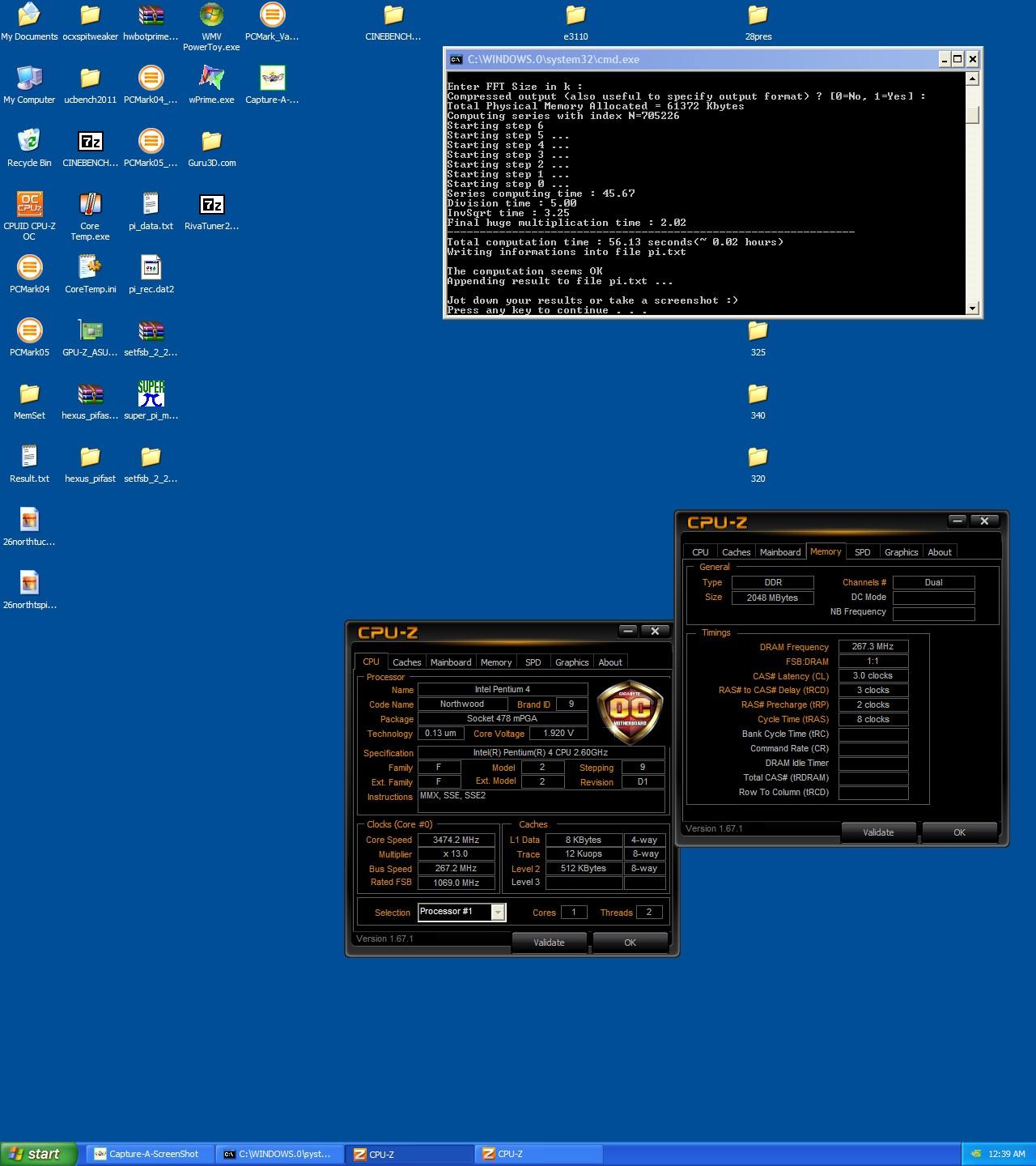Image resolution: width=1036 pixels, height=1166 pixels.
Task: Click scroll up arrow in cmd window
Action: pos(973,79)
